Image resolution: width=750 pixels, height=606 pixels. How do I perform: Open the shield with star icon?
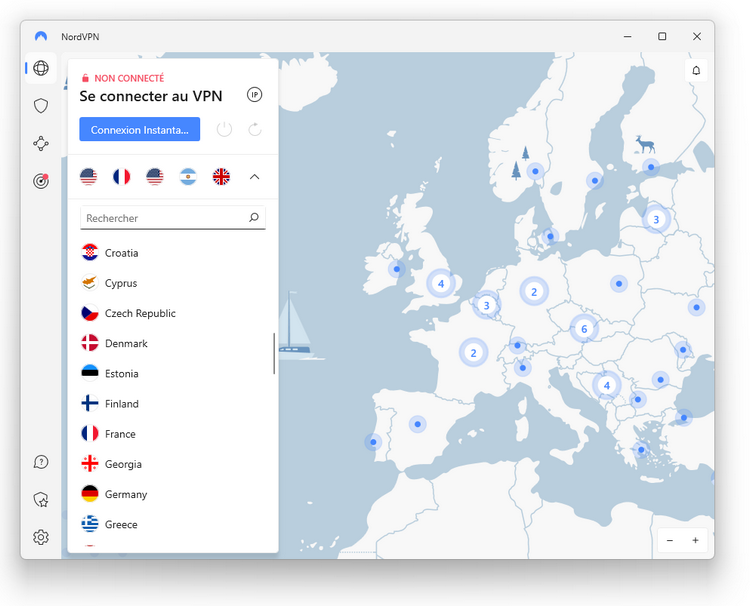pyautogui.click(x=41, y=500)
